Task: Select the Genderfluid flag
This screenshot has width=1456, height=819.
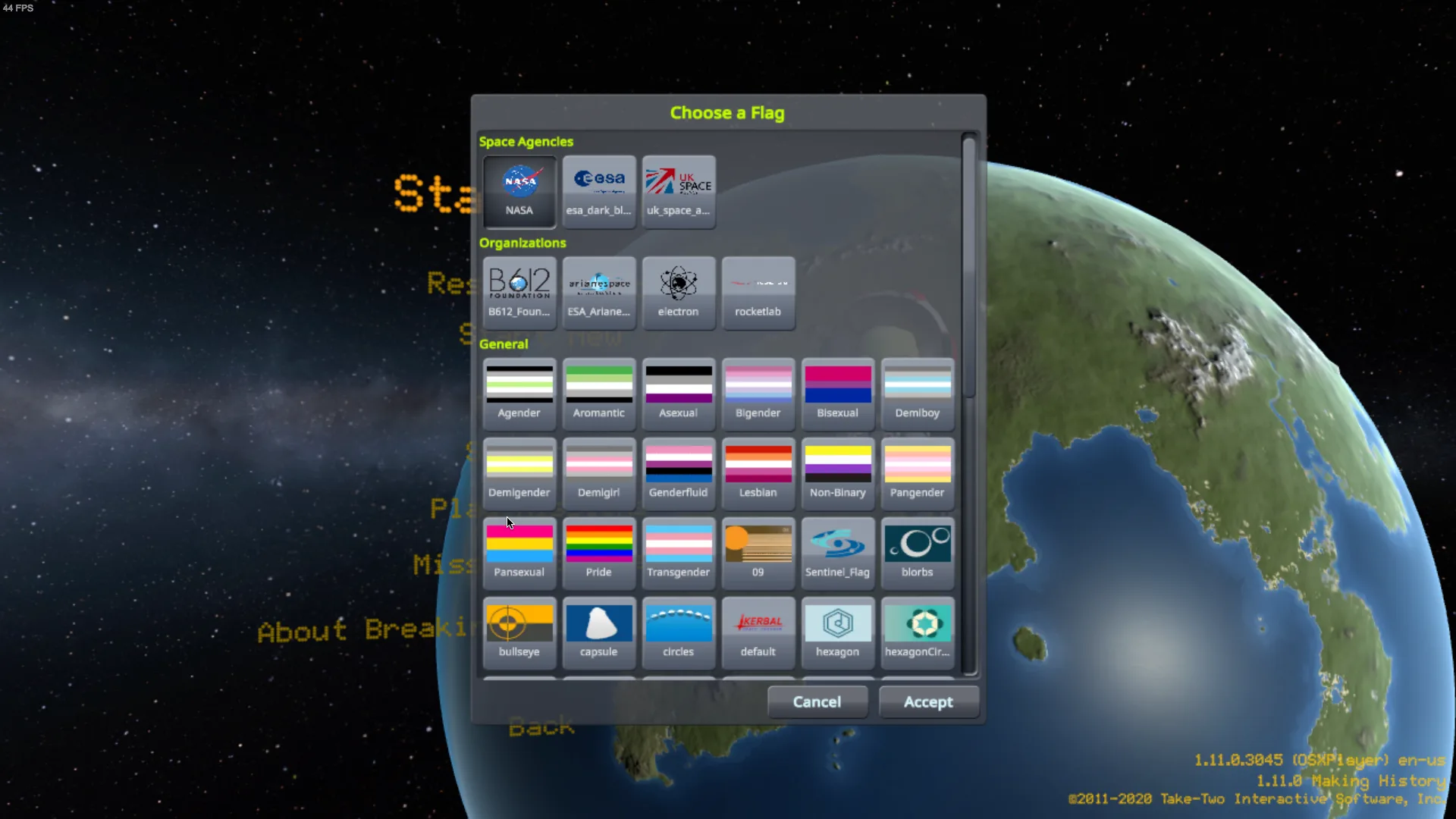Action: (679, 474)
